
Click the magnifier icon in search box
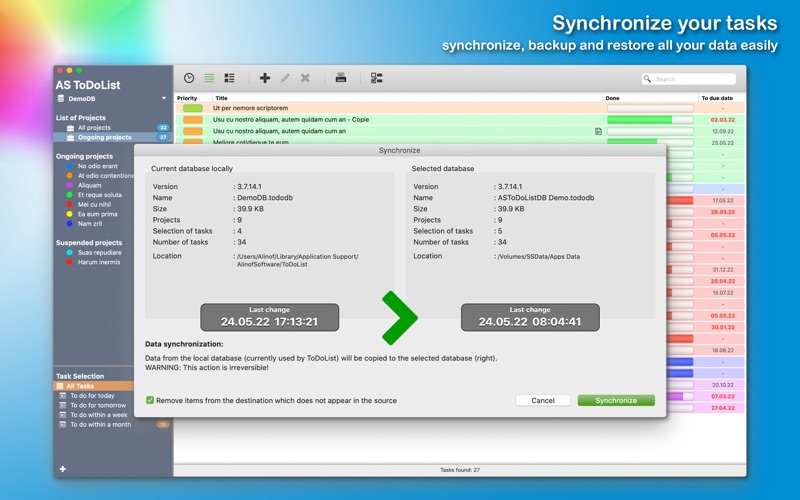click(647, 79)
